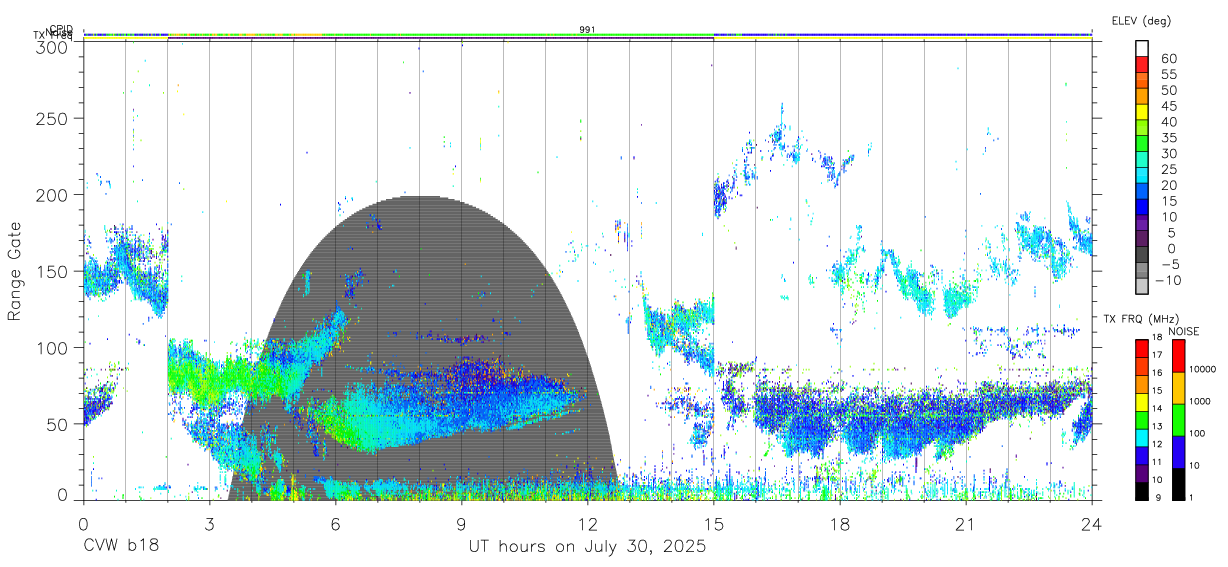This screenshot has width=1228, height=567.
Task: Click the red TX FRQ segment between 18 and 17
Action: (1141, 348)
